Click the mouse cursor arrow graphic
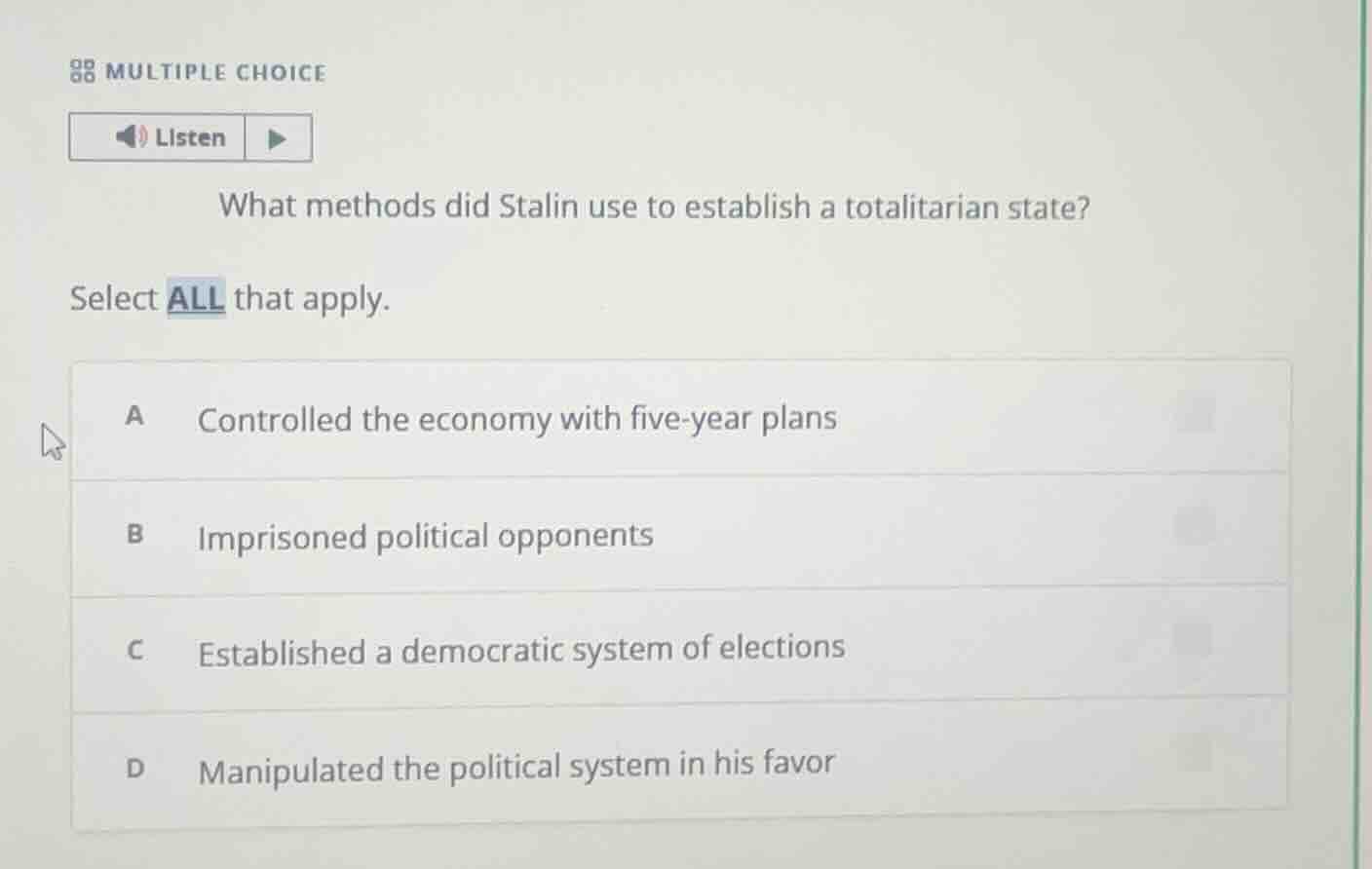This screenshot has width=1372, height=869. pos(54,440)
